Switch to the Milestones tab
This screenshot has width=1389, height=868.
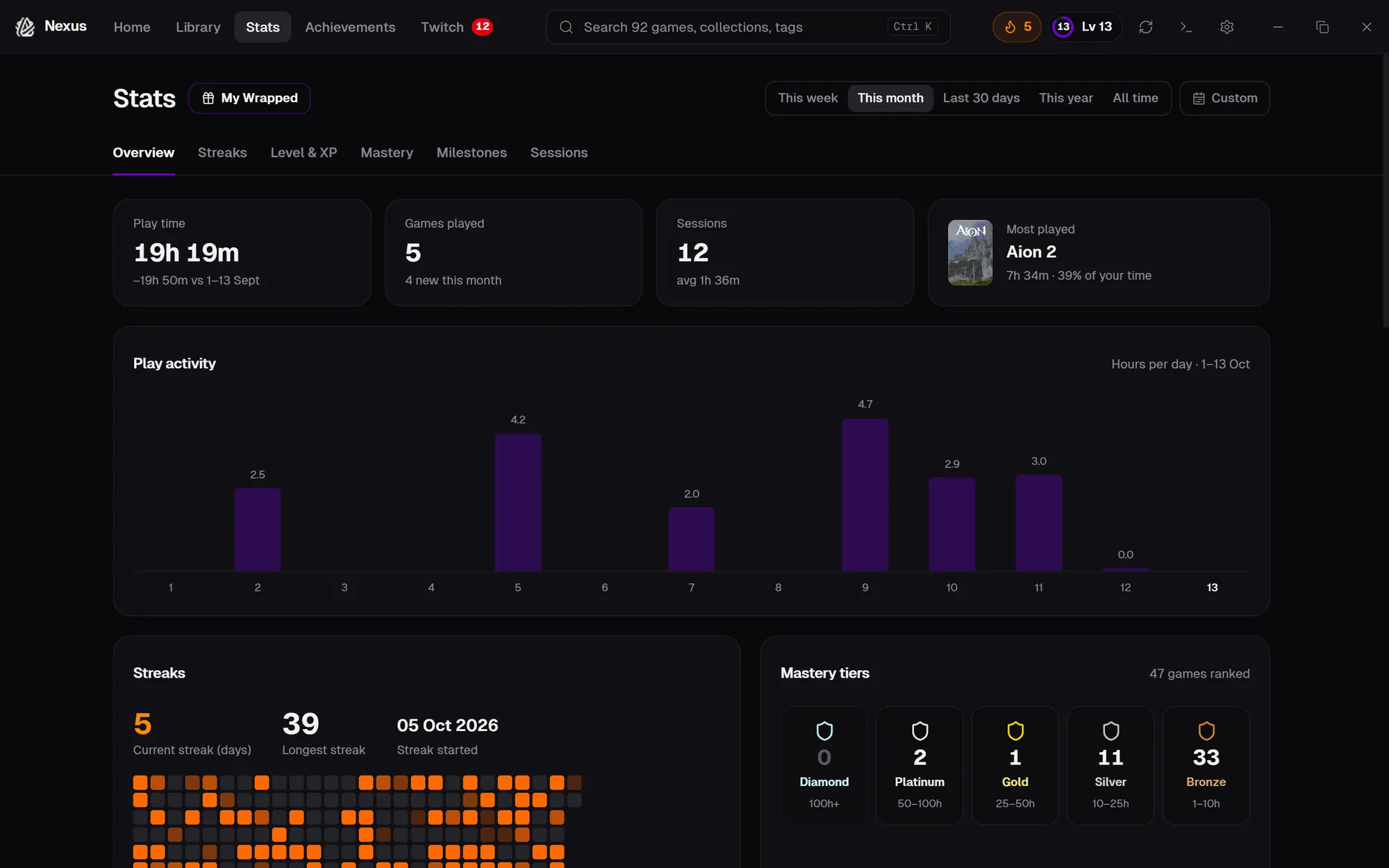pyautogui.click(x=472, y=153)
